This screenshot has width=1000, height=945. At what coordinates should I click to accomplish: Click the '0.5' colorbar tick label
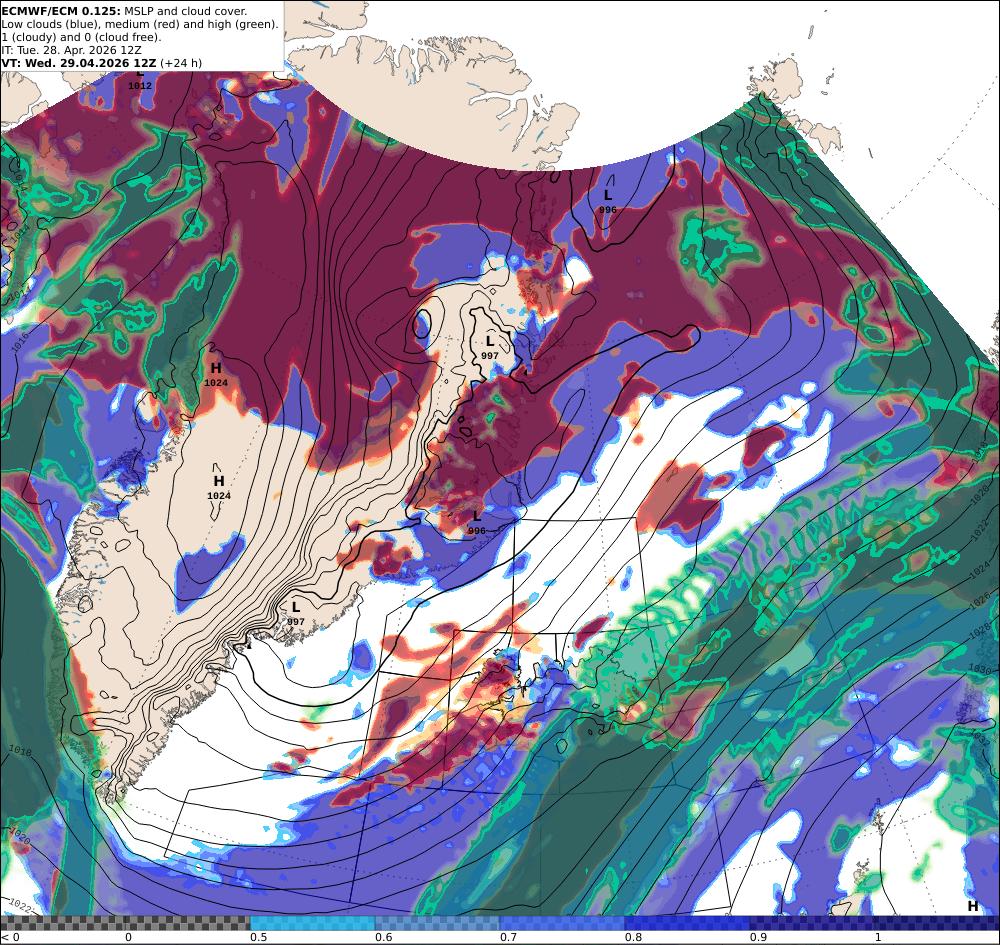(x=258, y=937)
